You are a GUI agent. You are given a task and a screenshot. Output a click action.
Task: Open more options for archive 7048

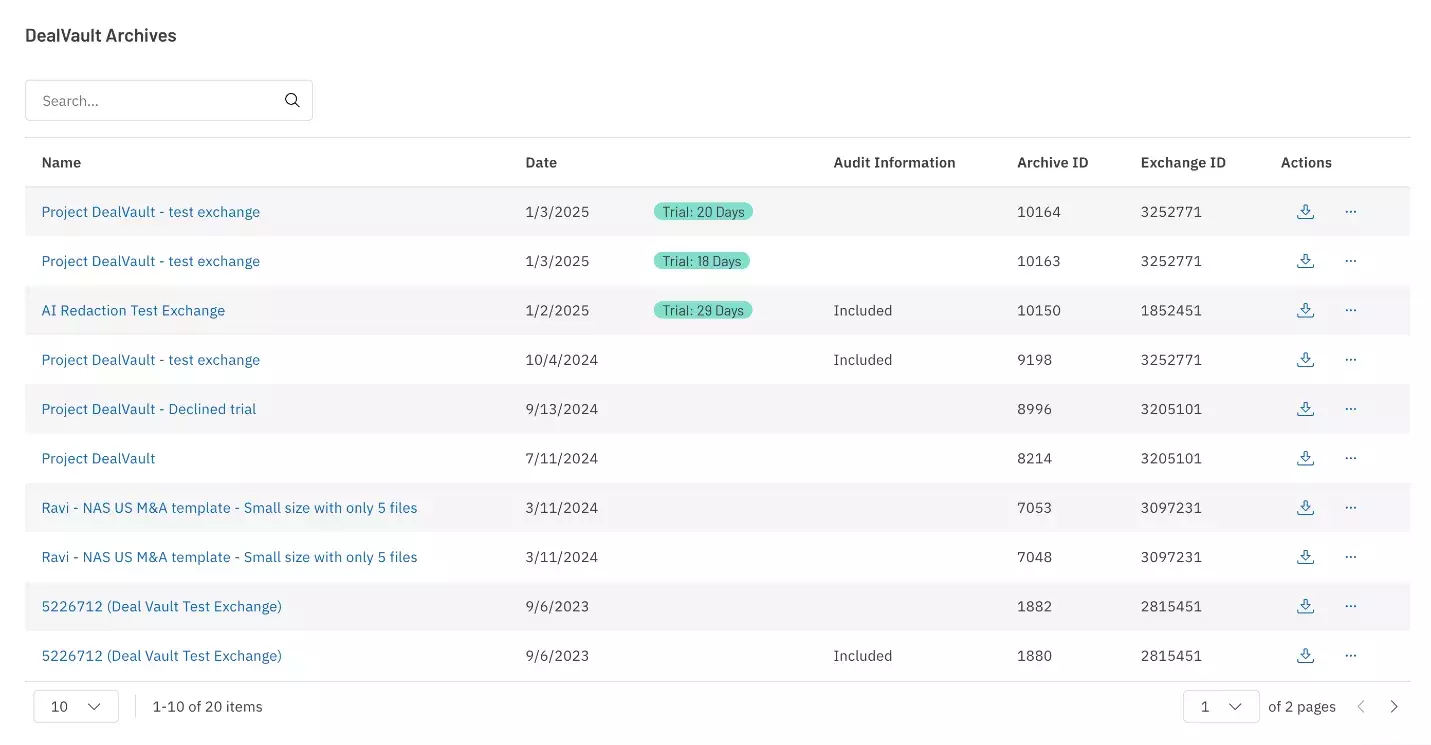(1351, 557)
